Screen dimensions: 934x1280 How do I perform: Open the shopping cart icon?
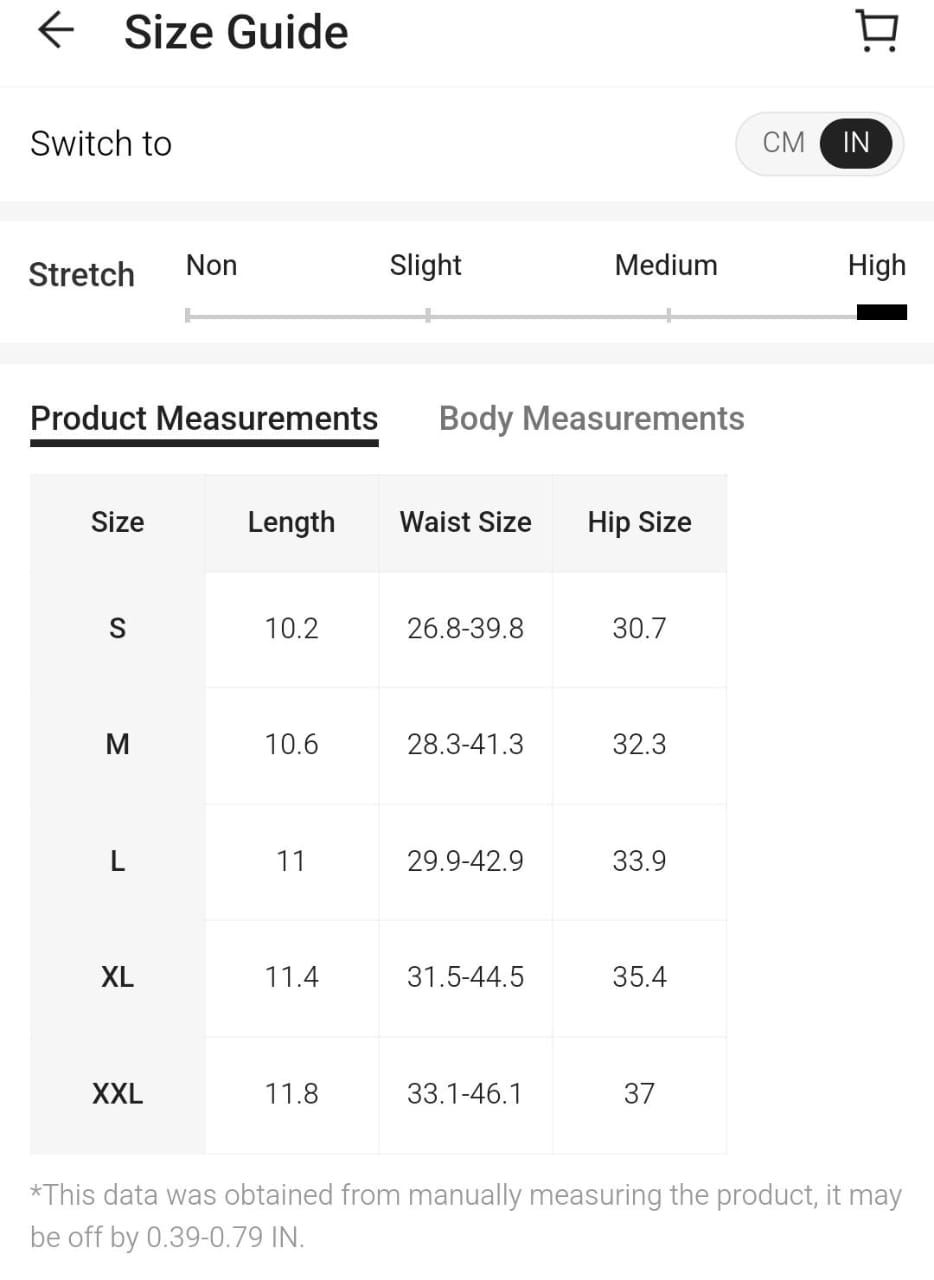877,32
